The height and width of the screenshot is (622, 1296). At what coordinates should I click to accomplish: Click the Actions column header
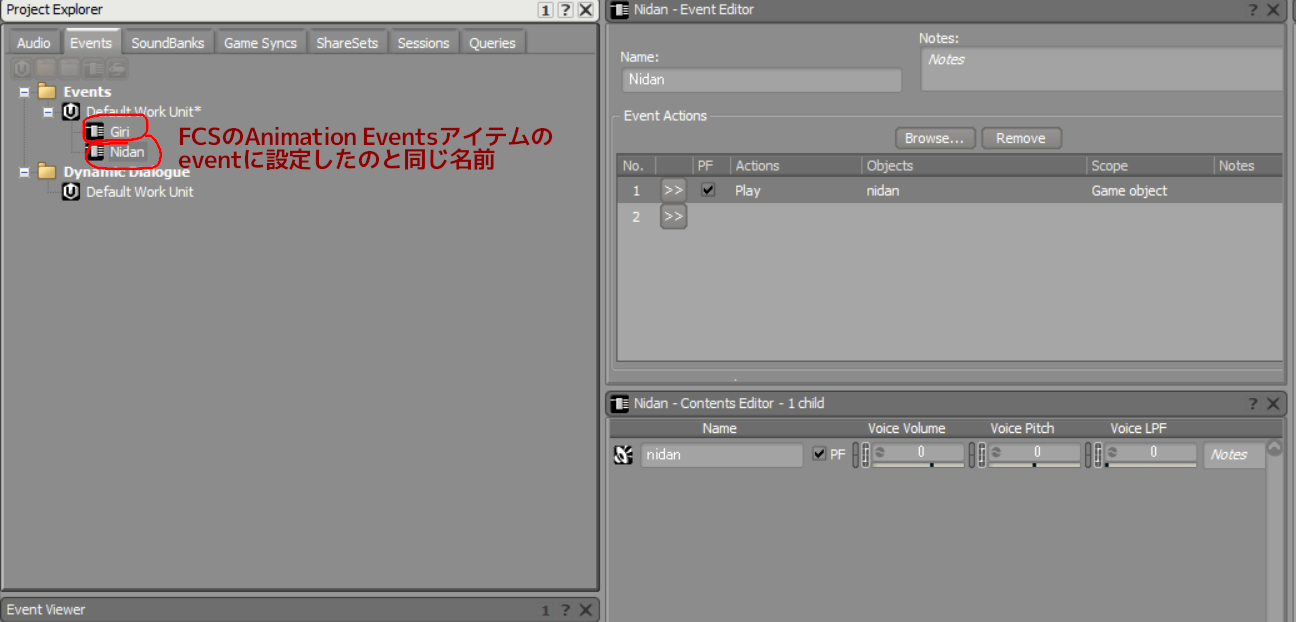[x=796, y=166]
